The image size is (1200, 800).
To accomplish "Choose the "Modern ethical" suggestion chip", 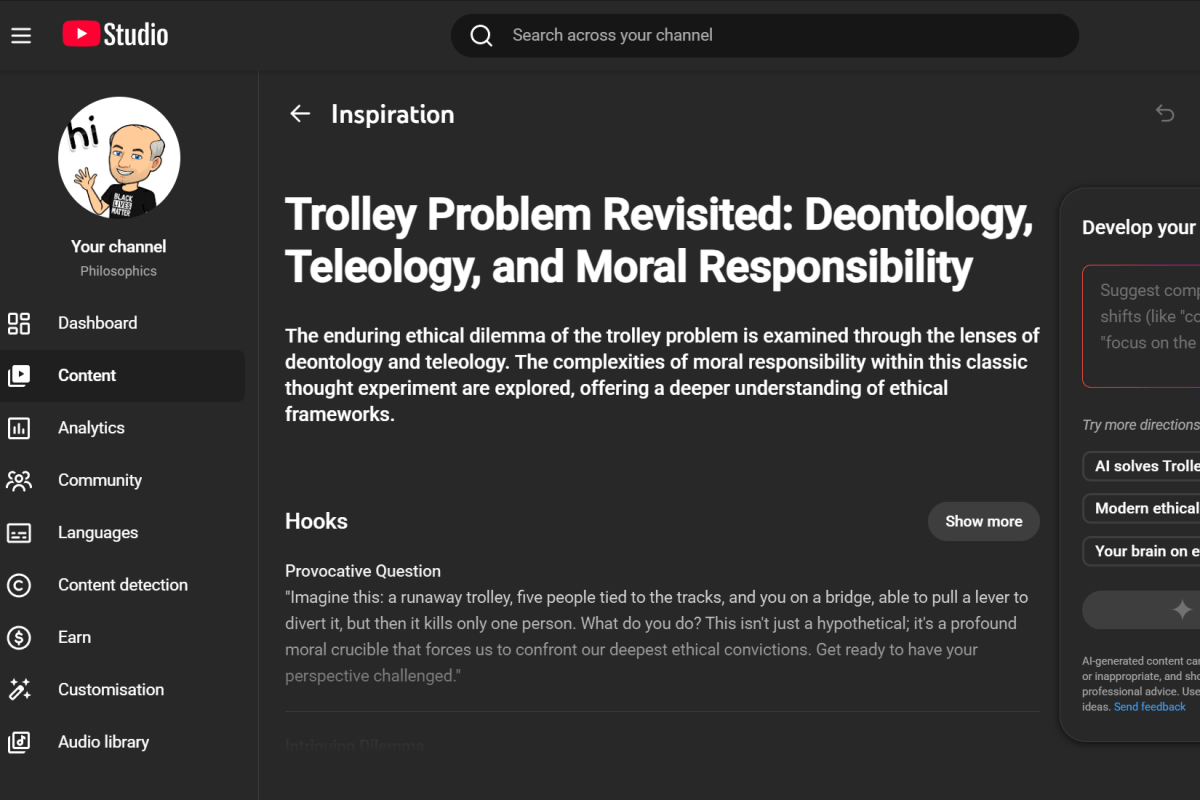I will tap(1144, 508).
